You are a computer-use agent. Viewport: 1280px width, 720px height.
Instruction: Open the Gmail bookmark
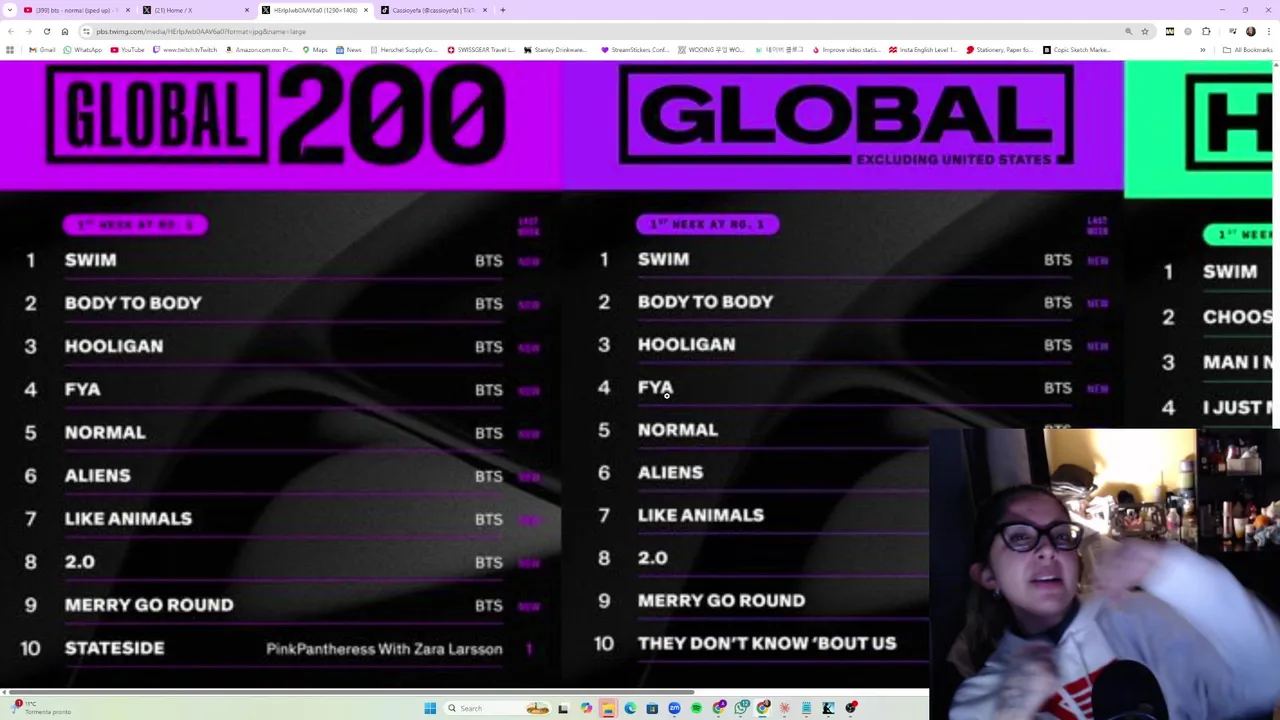point(42,49)
